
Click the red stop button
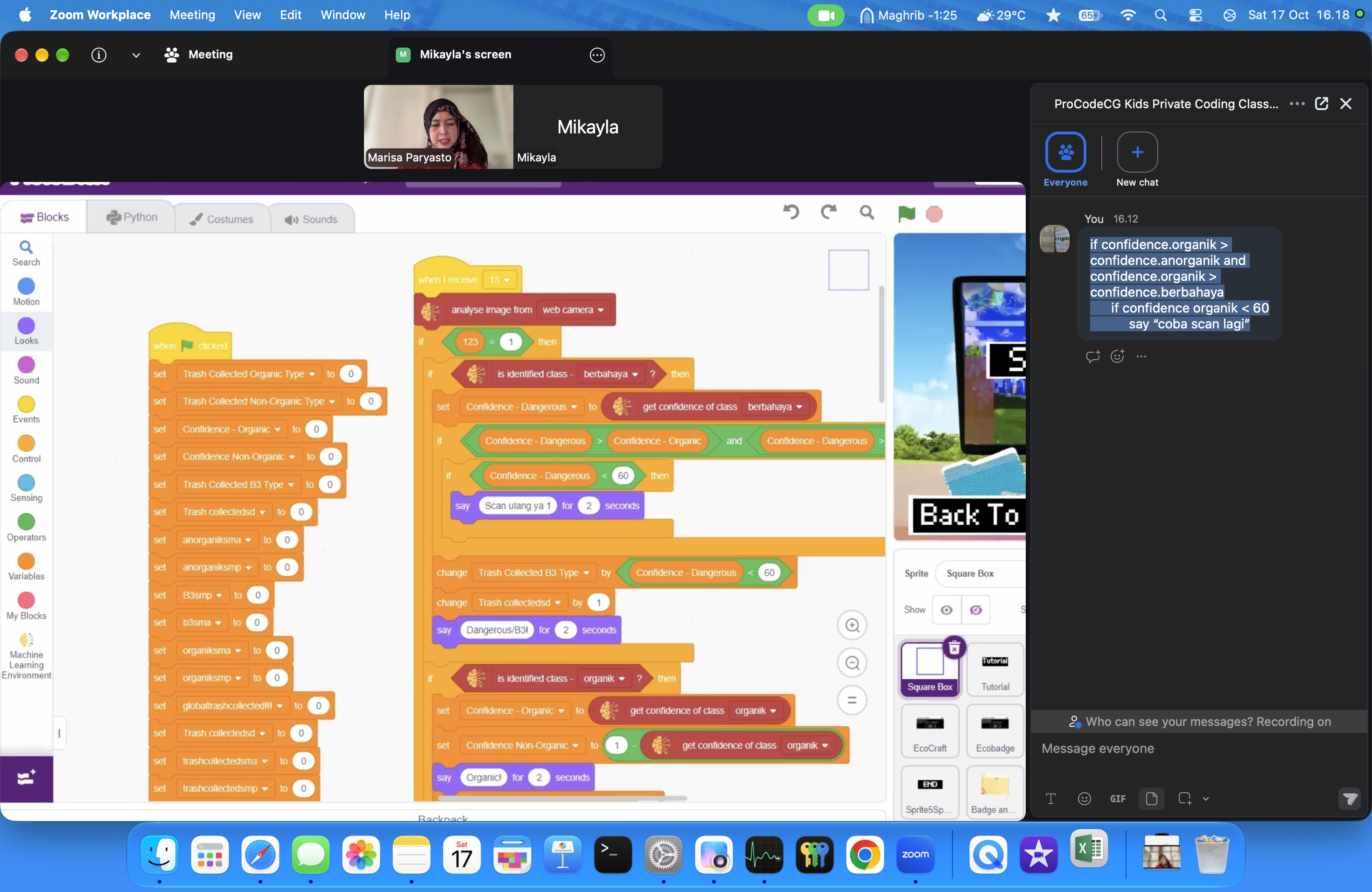click(934, 214)
